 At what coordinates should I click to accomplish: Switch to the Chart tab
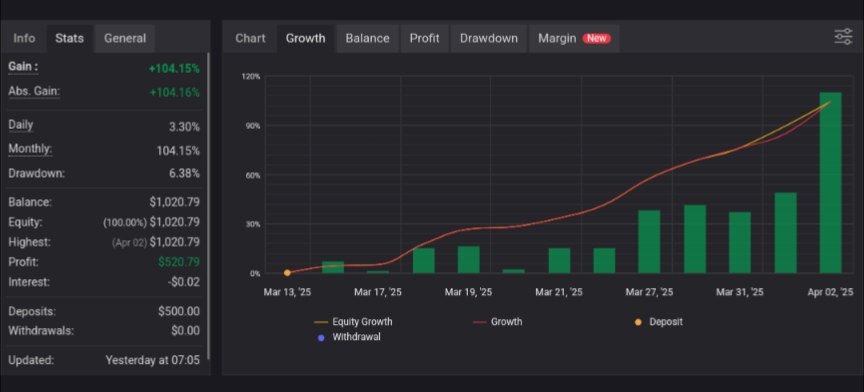tap(250, 38)
